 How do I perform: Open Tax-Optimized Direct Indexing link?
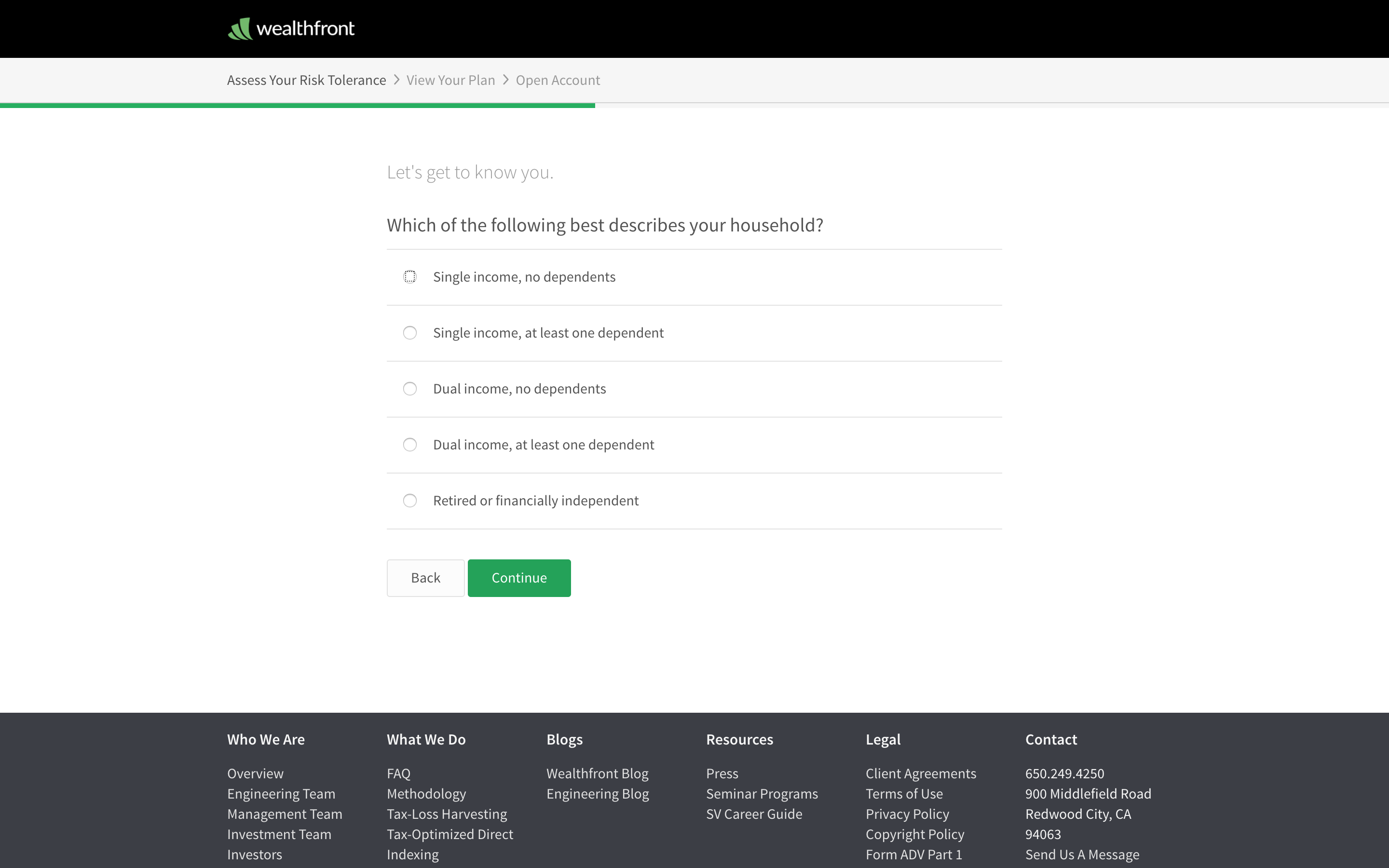coord(450,844)
